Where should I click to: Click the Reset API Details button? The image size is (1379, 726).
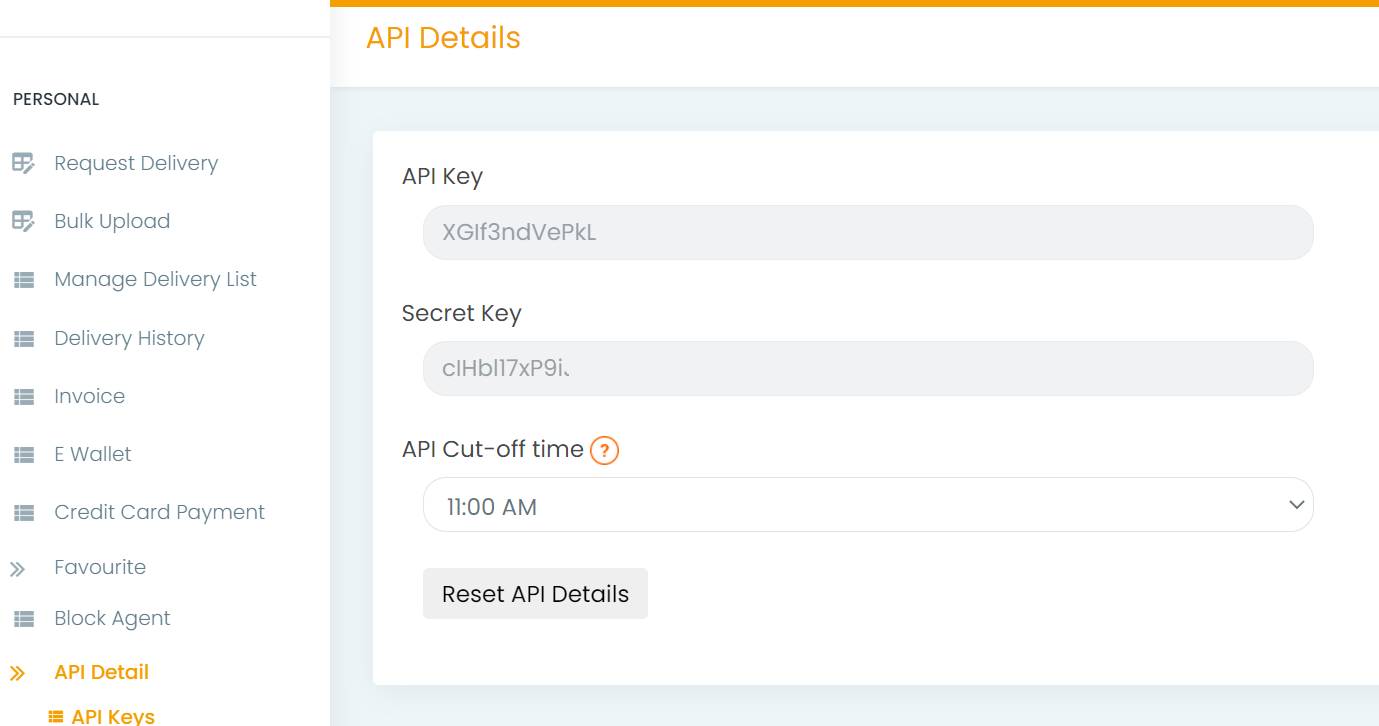tap(535, 593)
